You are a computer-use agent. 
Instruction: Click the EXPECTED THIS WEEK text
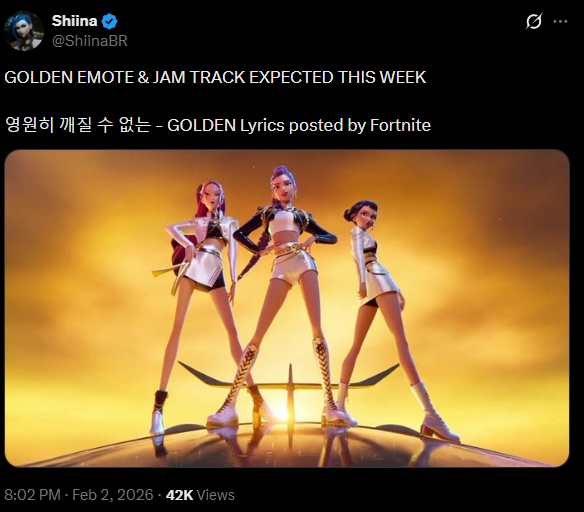[337, 77]
